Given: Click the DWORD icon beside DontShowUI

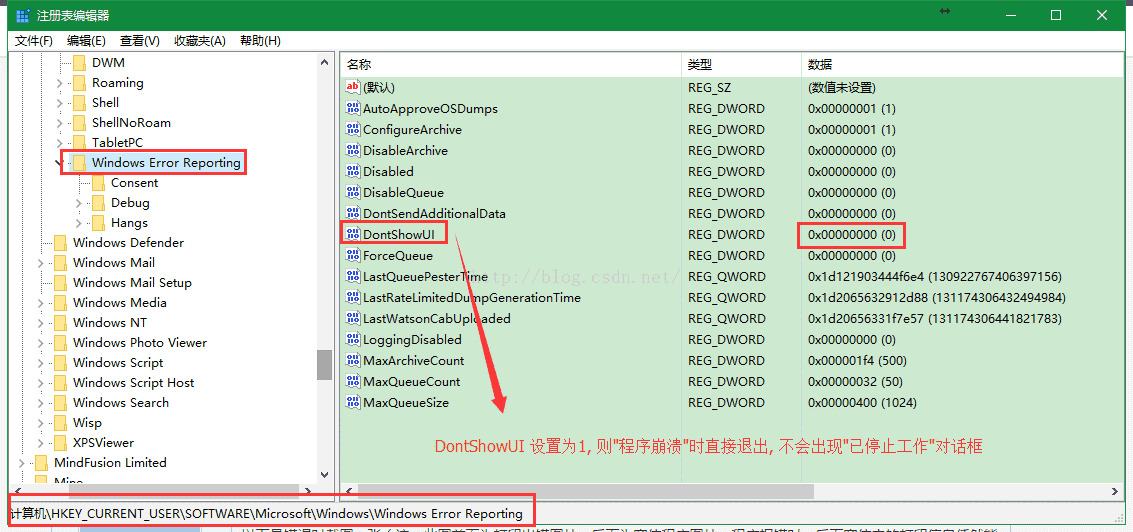Looking at the screenshot, I should point(353,234).
